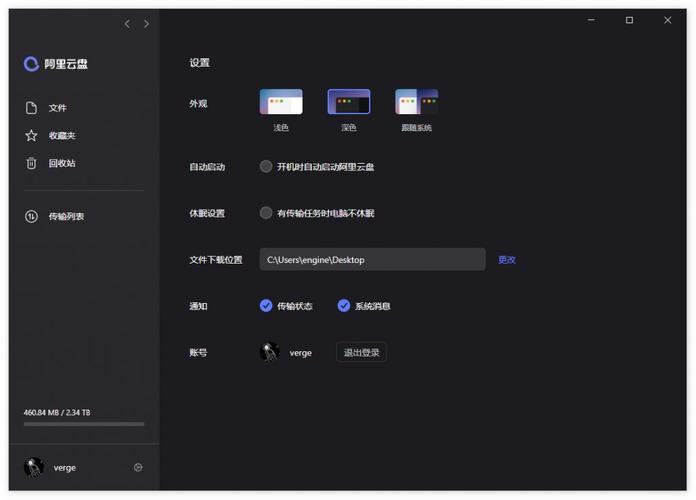Uncheck 系统消息 notification checkbox

tap(344, 306)
